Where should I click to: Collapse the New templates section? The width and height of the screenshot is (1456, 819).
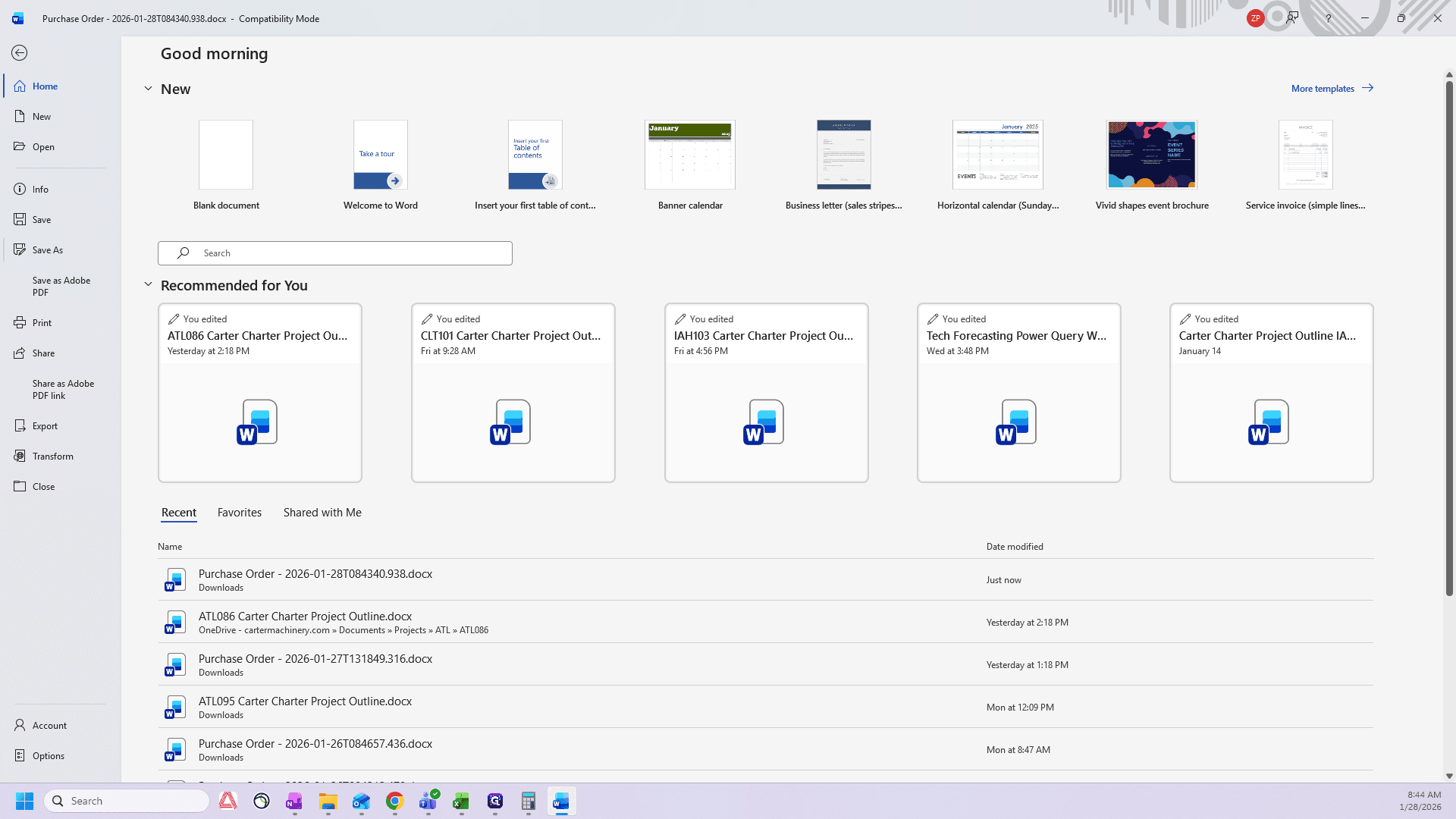(149, 89)
